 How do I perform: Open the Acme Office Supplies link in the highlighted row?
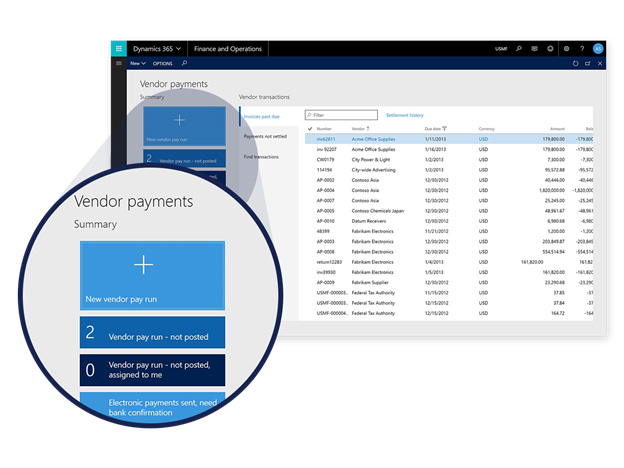(373, 139)
